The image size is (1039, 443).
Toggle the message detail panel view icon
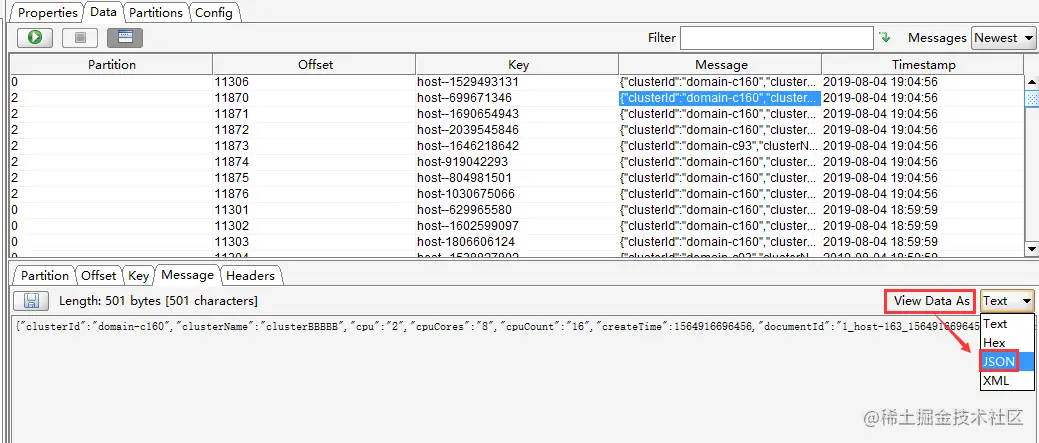tap(125, 38)
